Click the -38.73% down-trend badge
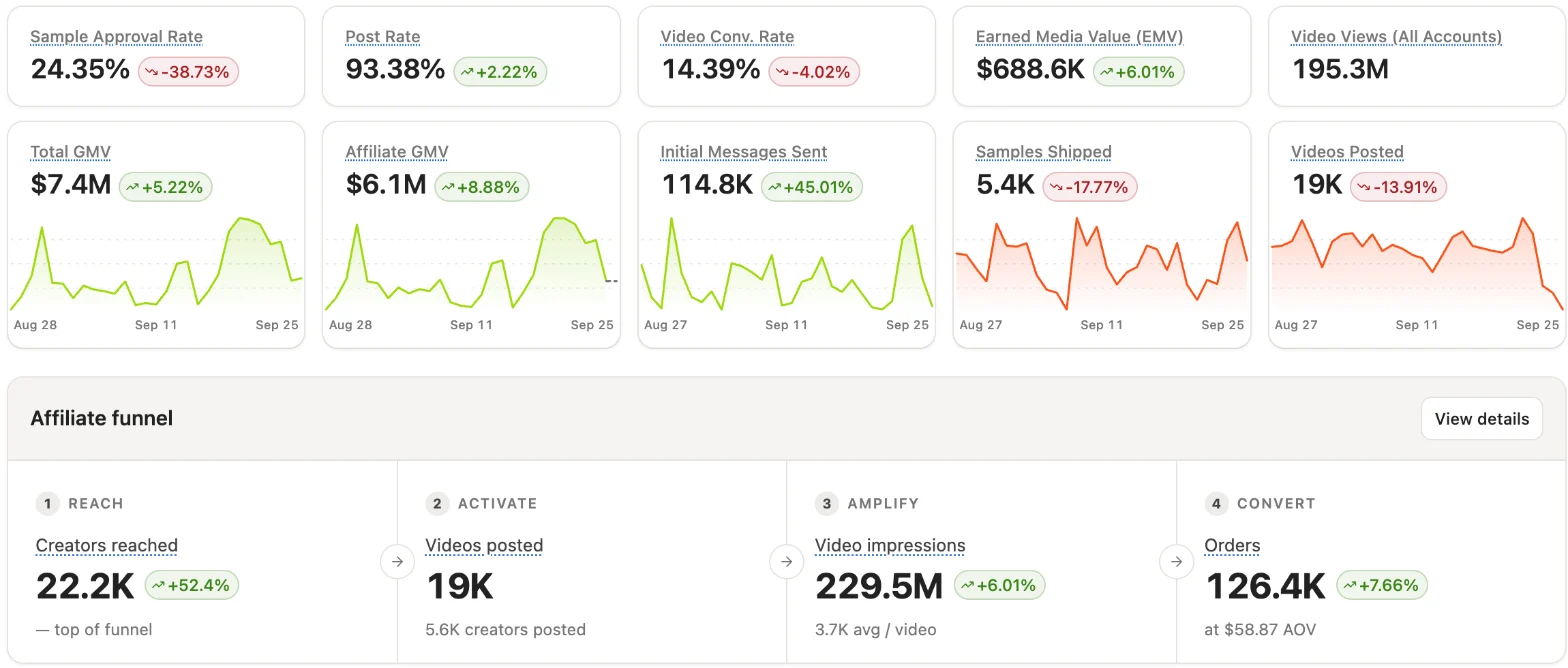 click(189, 72)
